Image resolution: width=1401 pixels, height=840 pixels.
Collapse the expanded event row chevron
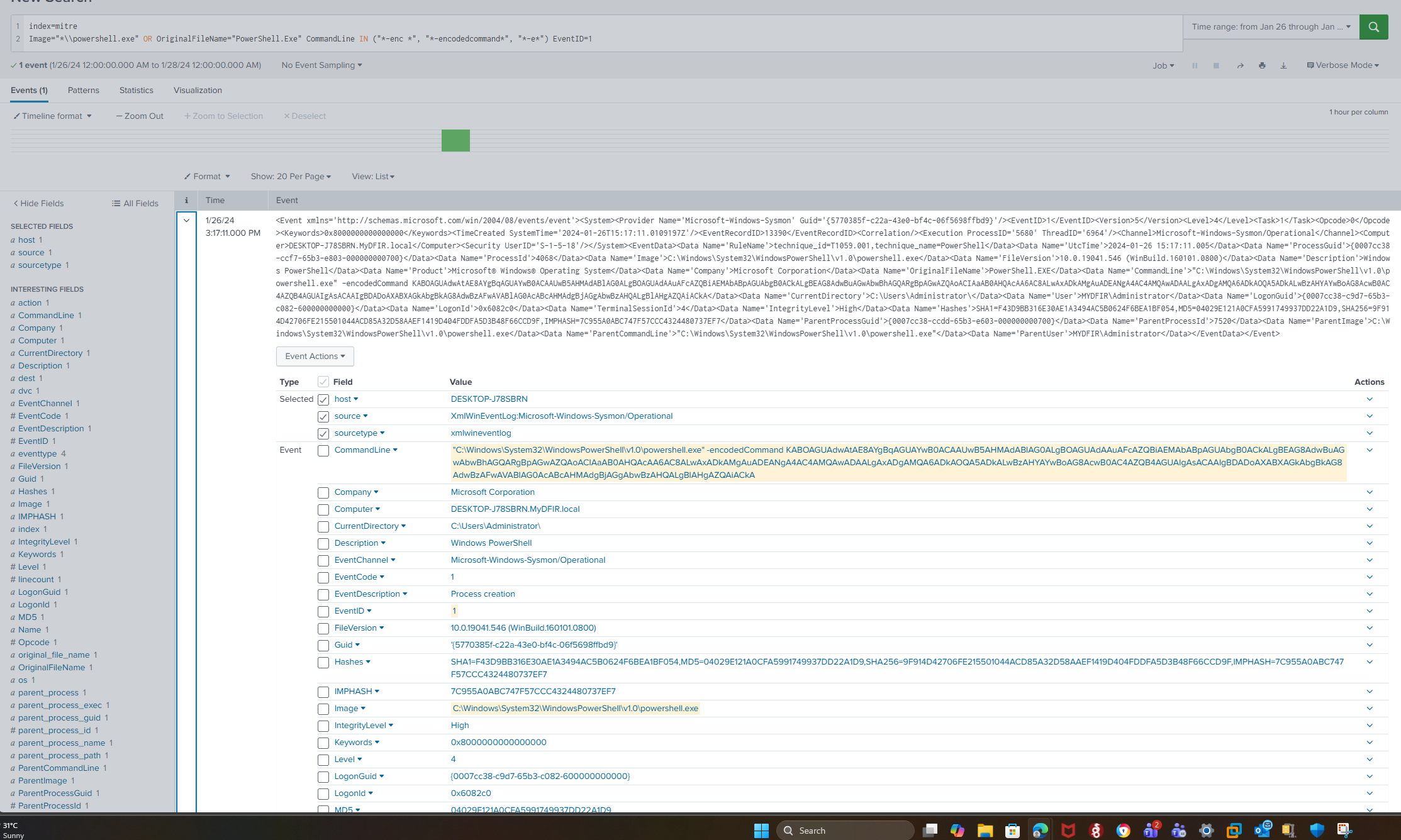click(186, 221)
